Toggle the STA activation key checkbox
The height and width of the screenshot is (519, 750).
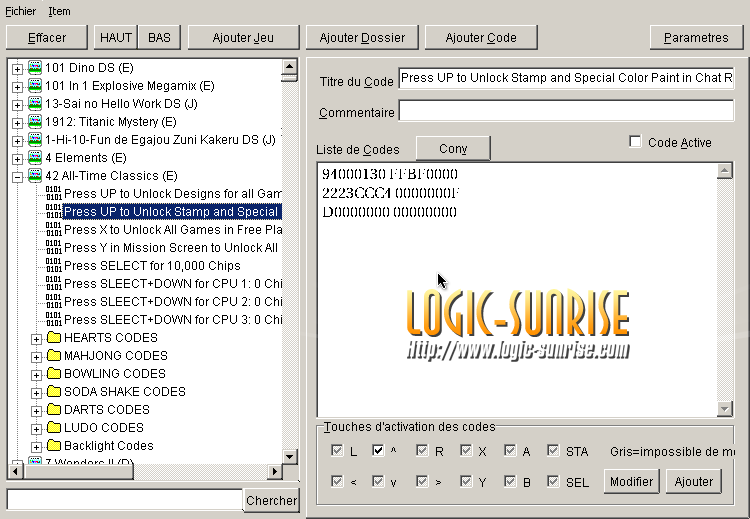(553, 451)
